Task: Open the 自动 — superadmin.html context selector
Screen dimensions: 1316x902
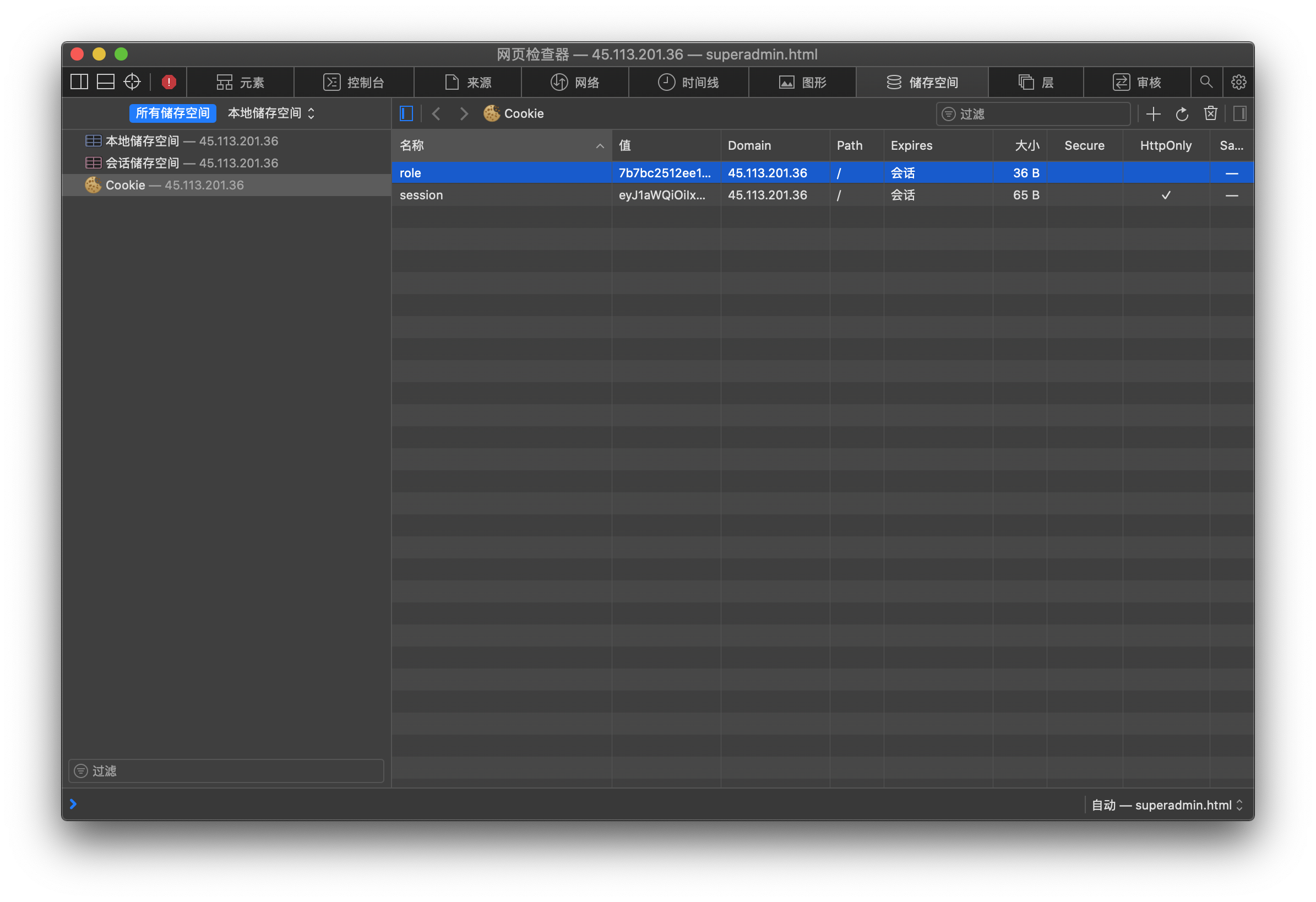Action: point(1167,805)
